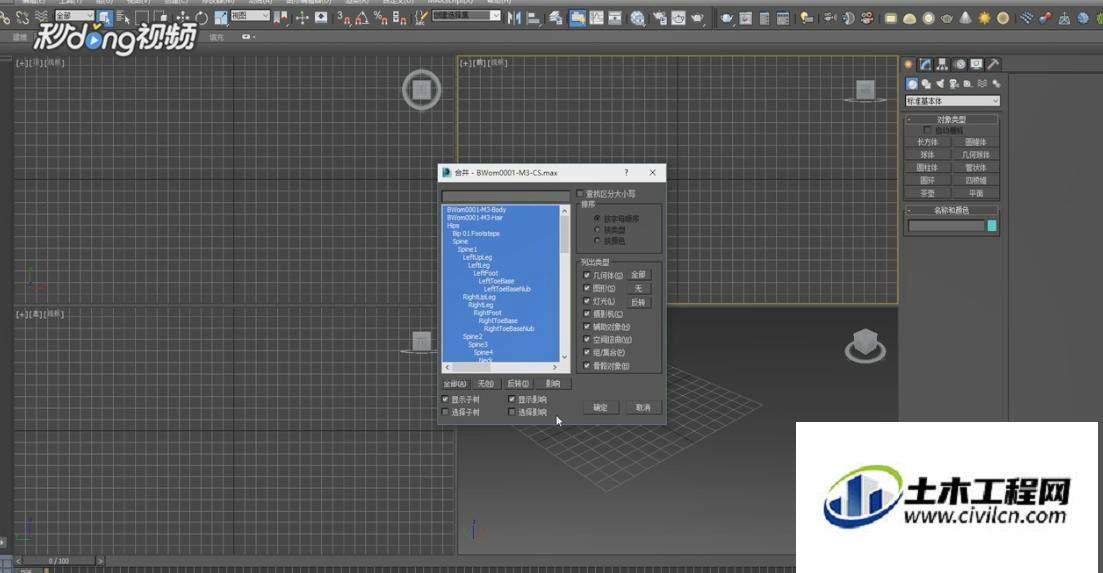Select BWom0001-M3-Body in the merge list
Image resolution: width=1103 pixels, height=573 pixels.
pos(476,210)
